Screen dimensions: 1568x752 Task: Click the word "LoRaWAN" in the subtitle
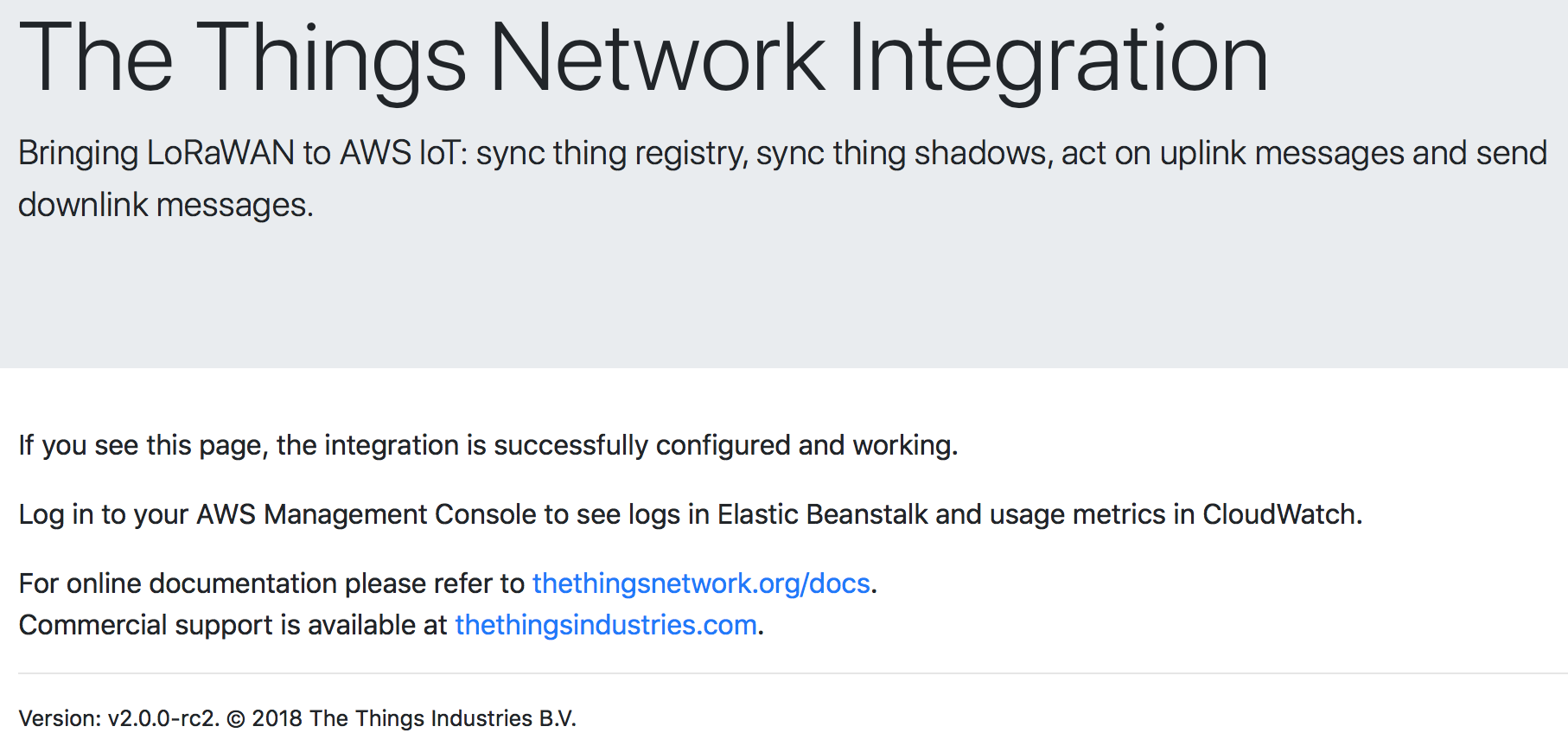click(220, 153)
